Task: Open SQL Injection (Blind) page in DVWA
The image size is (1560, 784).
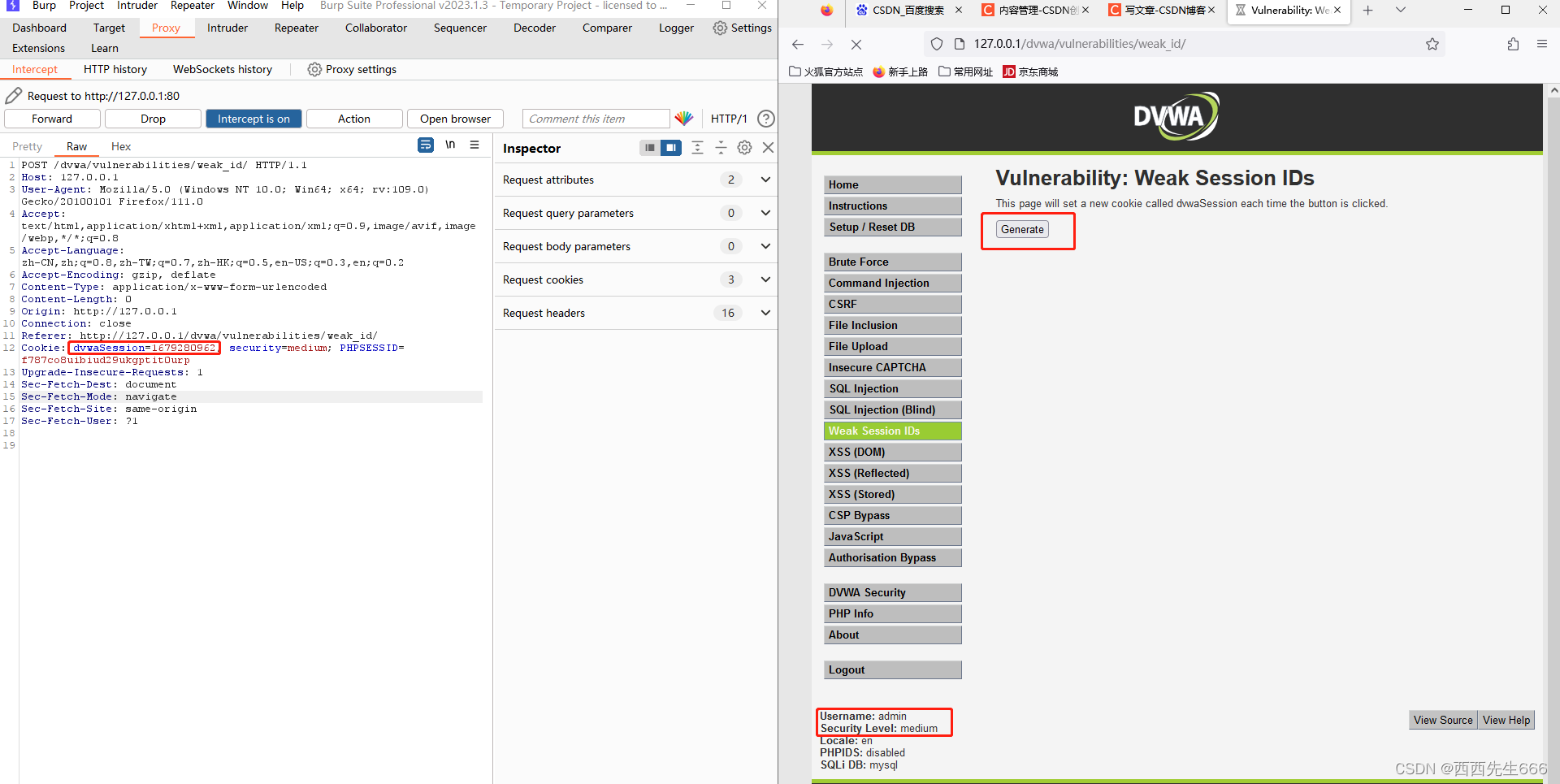Action: [892, 409]
